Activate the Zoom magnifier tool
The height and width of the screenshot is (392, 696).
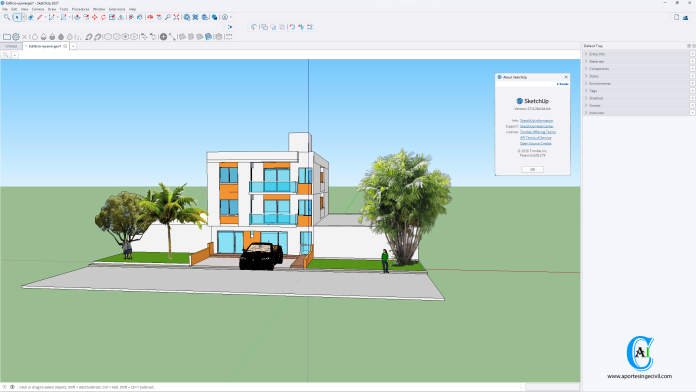pos(168,17)
